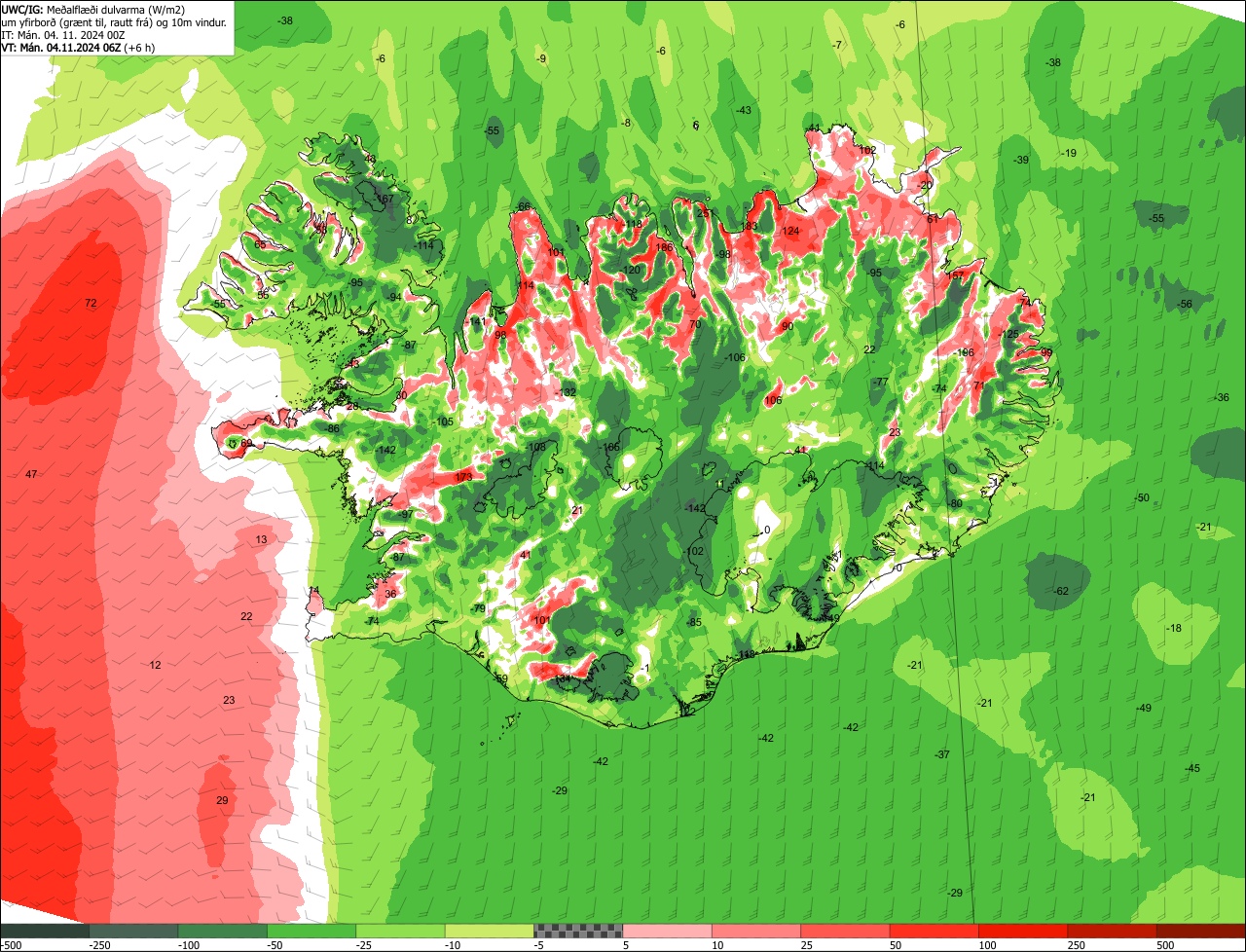Click the '173' value in west Iceland

point(463,477)
